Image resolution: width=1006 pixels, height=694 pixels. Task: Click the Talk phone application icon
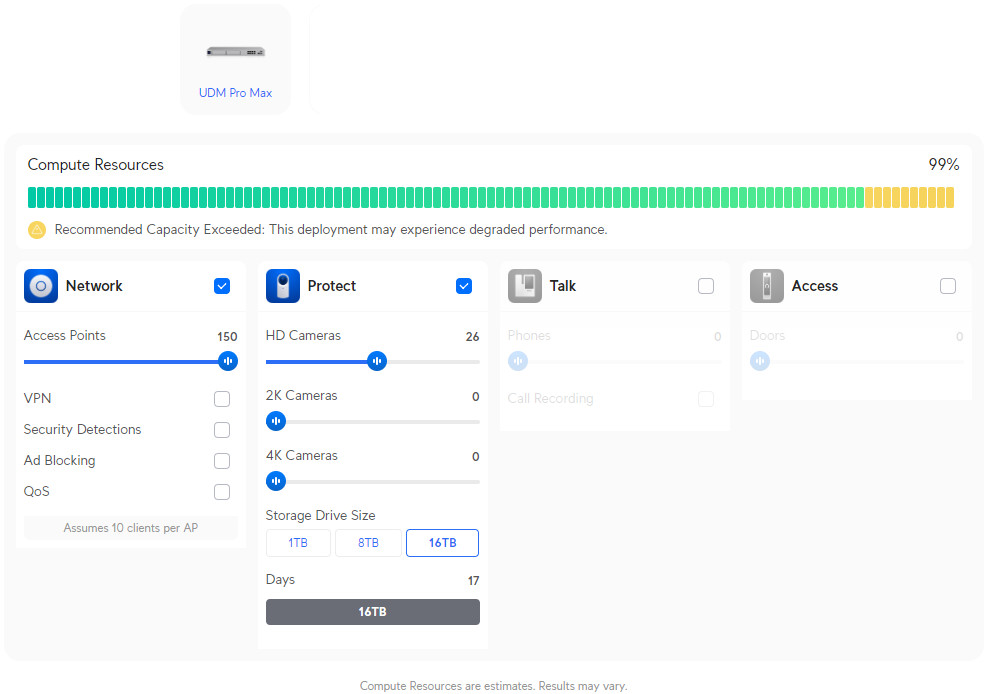click(525, 286)
